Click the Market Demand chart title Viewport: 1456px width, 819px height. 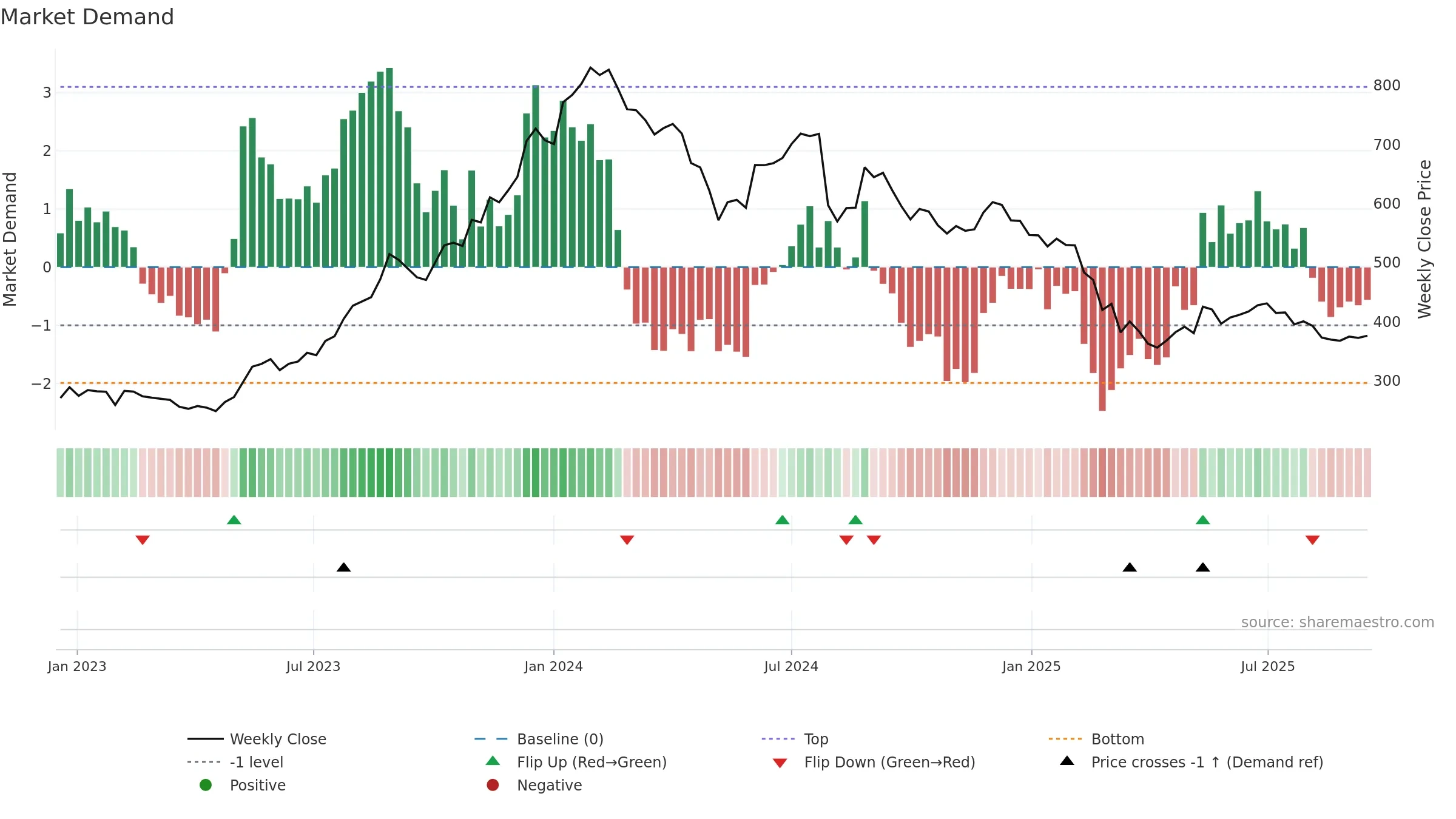click(87, 17)
